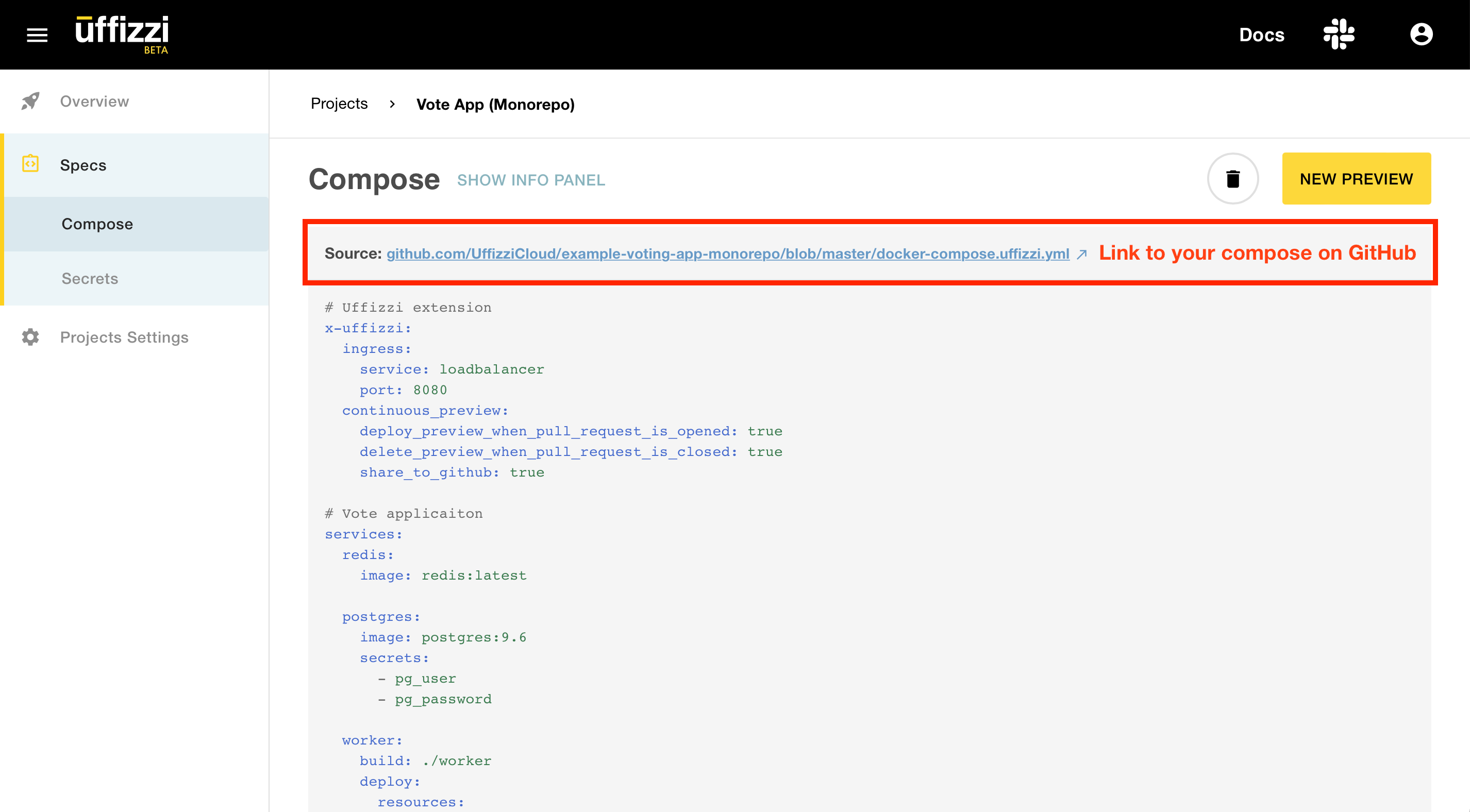Select the Secrets sidebar menu item
Image resolution: width=1470 pixels, height=812 pixels.
click(90, 278)
